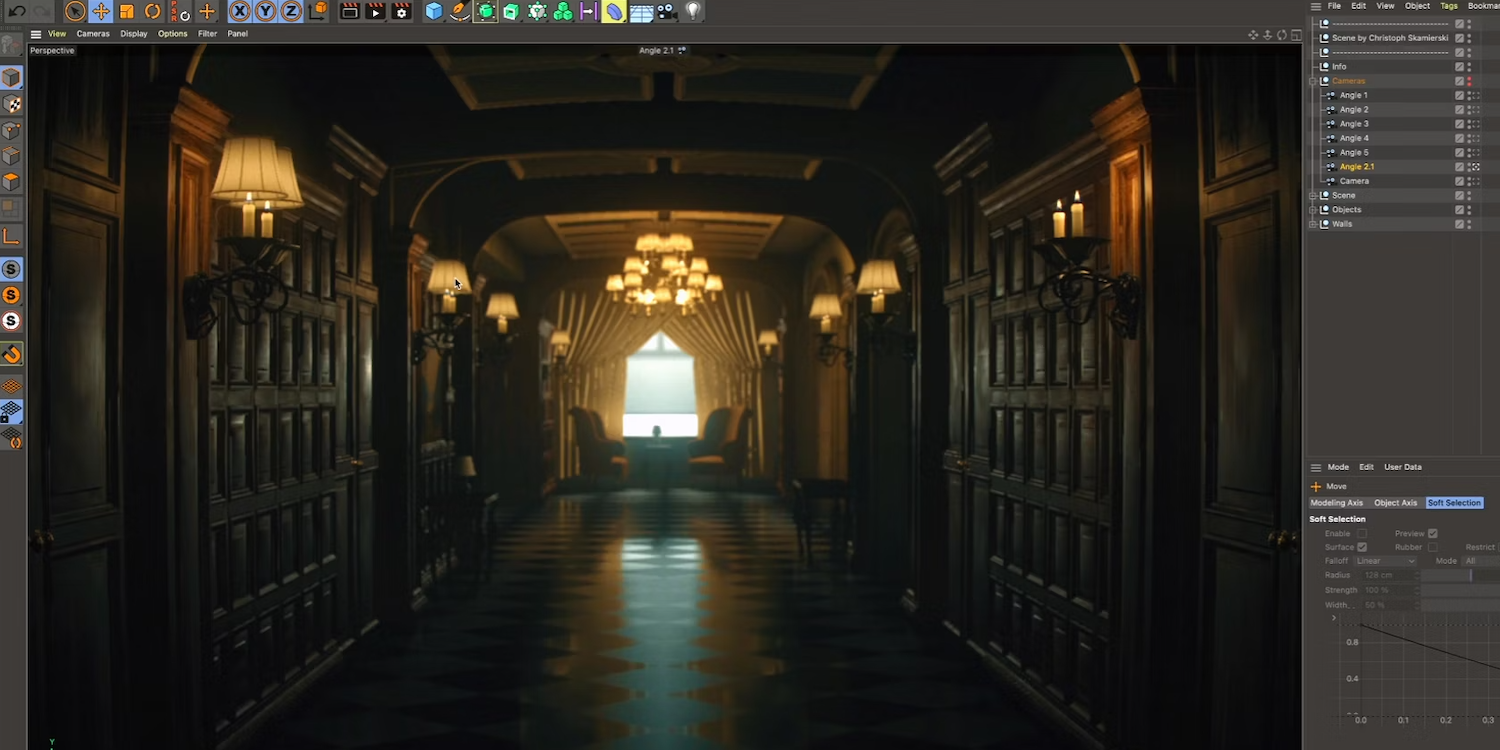Add a Camera object from toolbar
The image size is (1500, 750).
pos(667,11)
